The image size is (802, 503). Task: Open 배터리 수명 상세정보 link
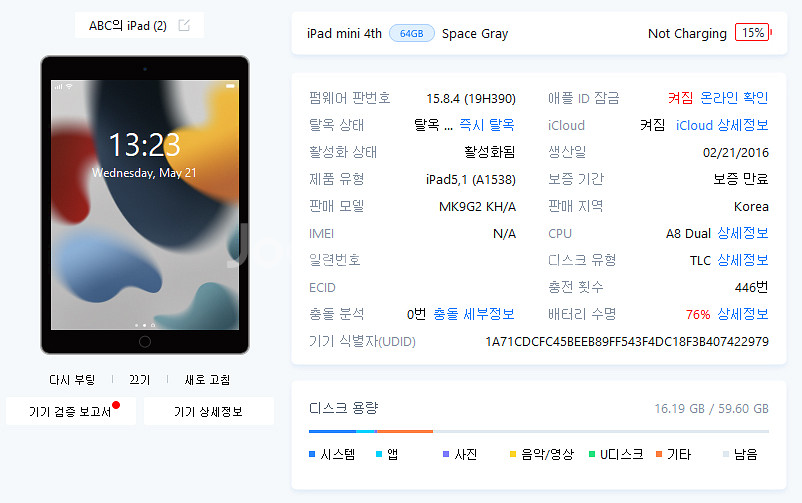click(743, 314)
